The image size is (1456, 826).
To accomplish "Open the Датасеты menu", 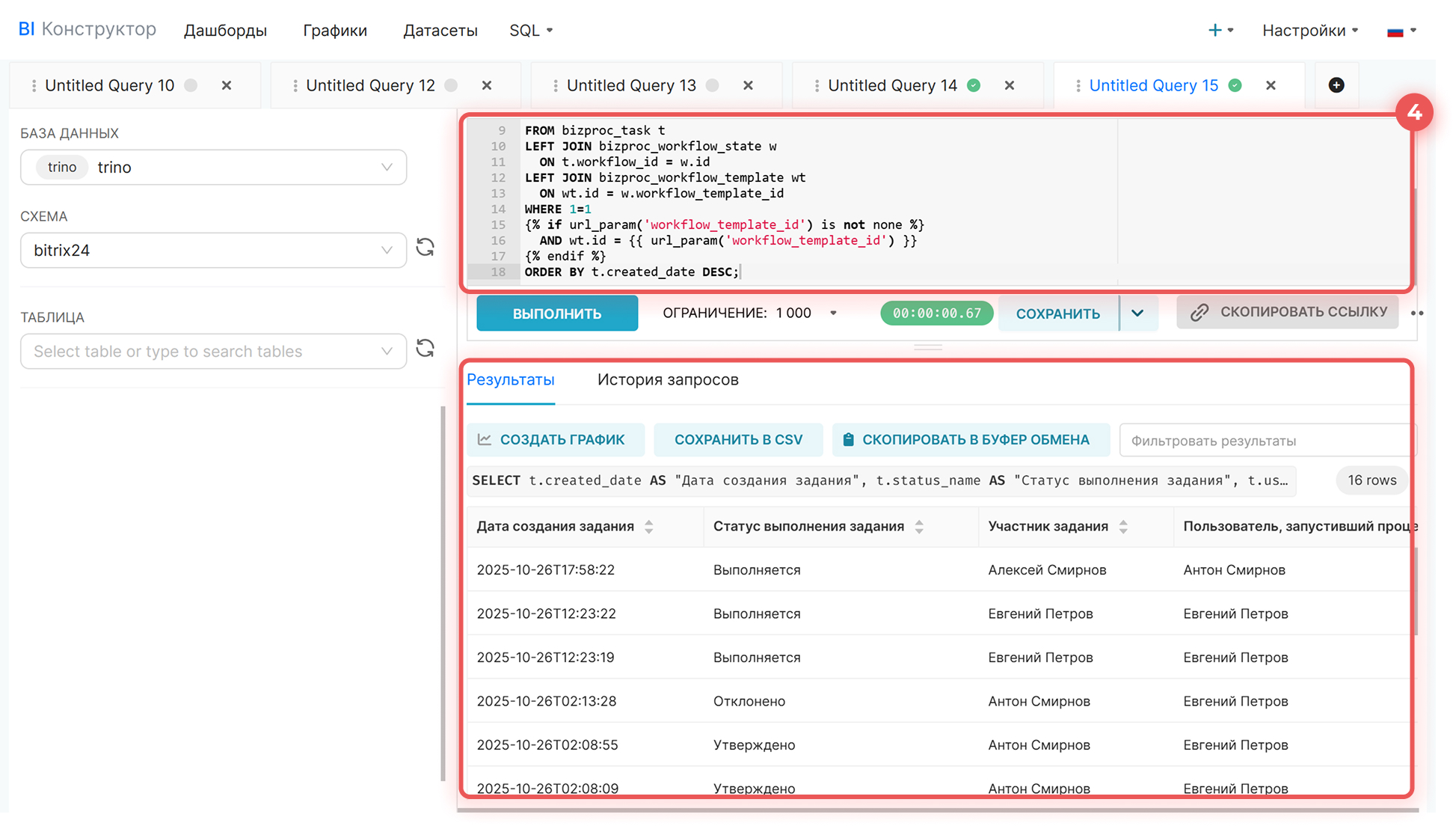I will click(440, 31).
